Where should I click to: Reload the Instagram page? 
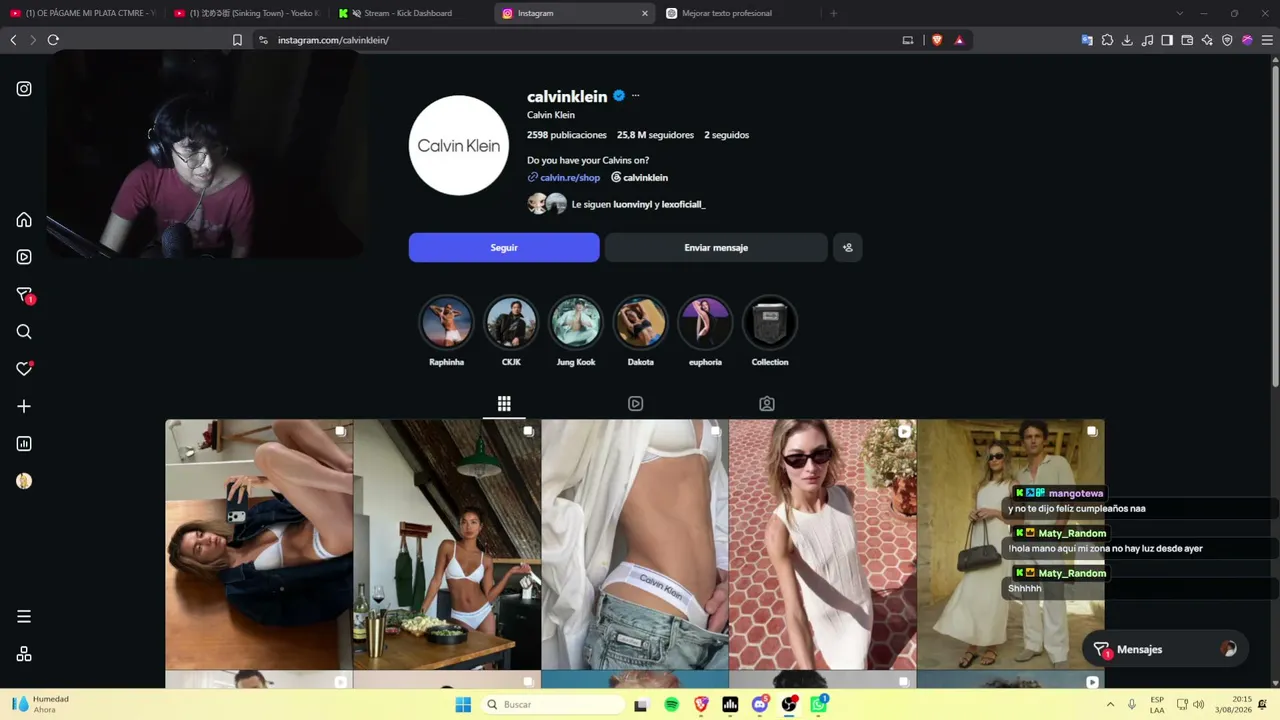[53, 40]
